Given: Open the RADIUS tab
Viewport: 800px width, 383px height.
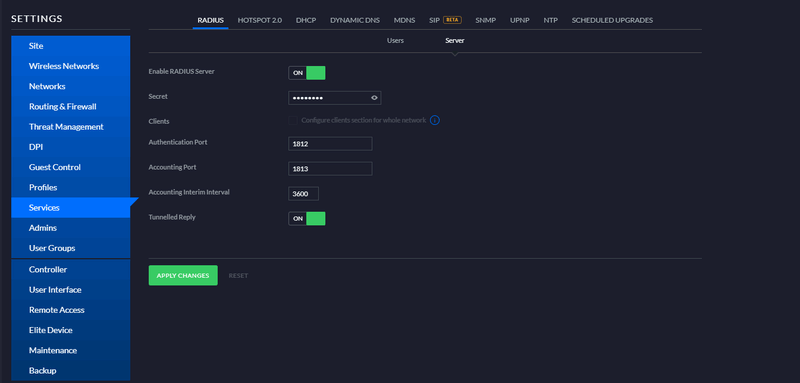Looking at the screenshot, I should pos(210,20).
